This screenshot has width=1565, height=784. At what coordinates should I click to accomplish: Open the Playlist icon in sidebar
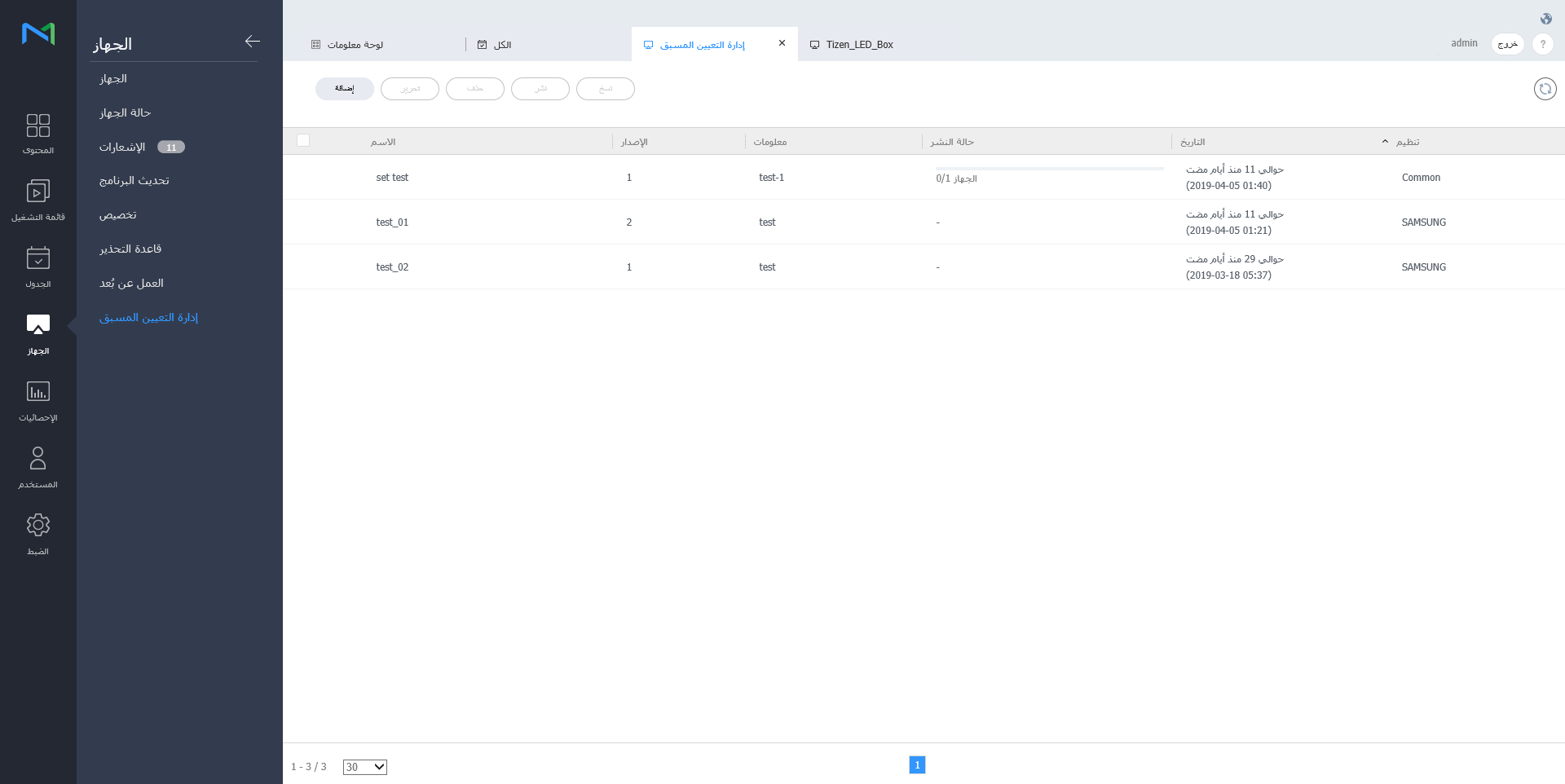[38, 200]
